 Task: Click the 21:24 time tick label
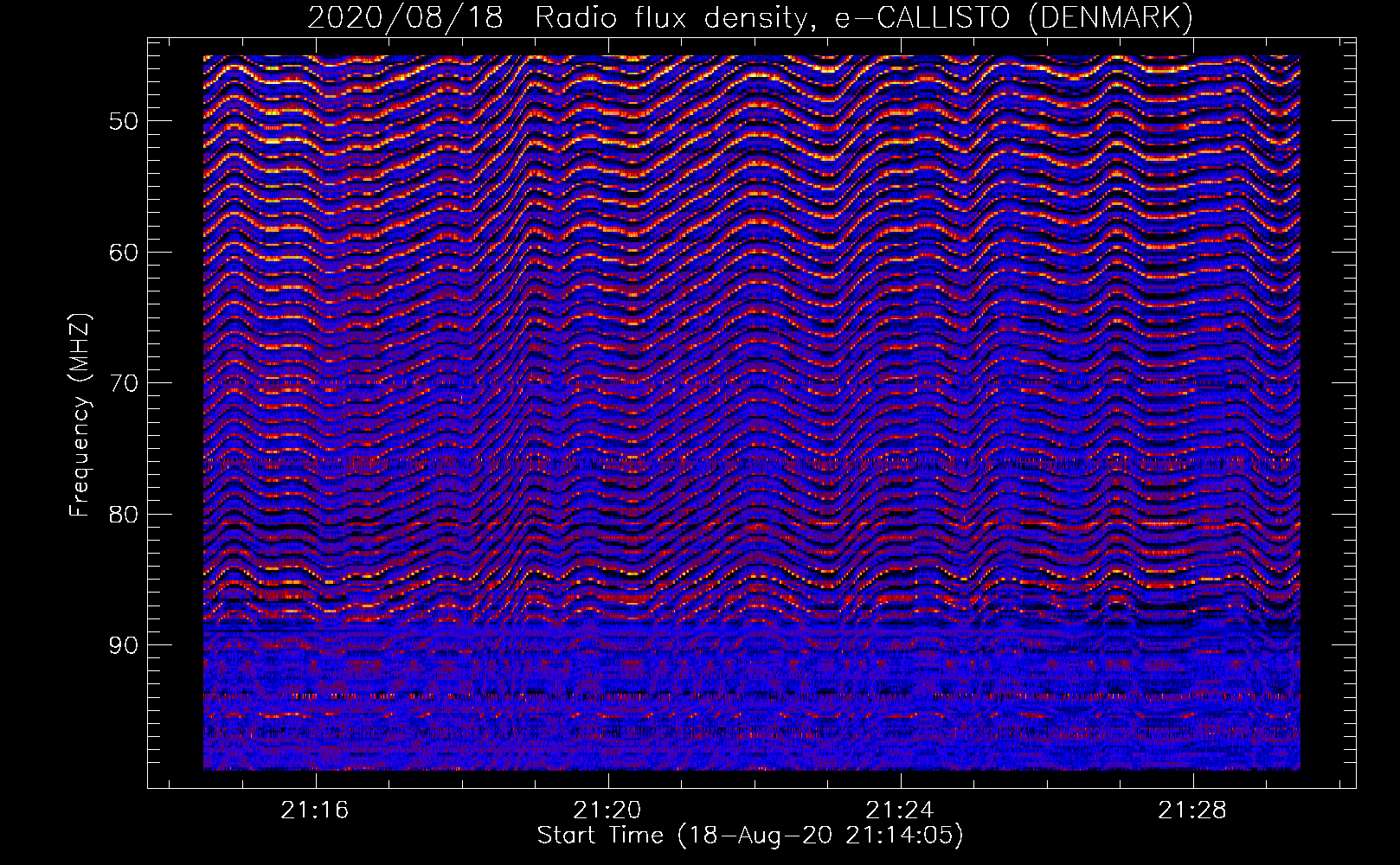tap(900, 810)
